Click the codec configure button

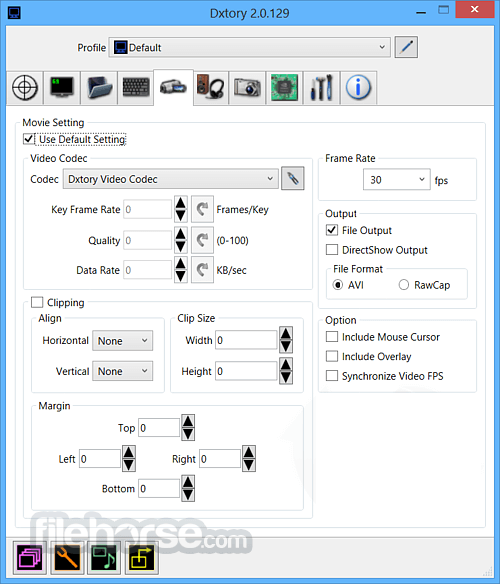(292, 179)
